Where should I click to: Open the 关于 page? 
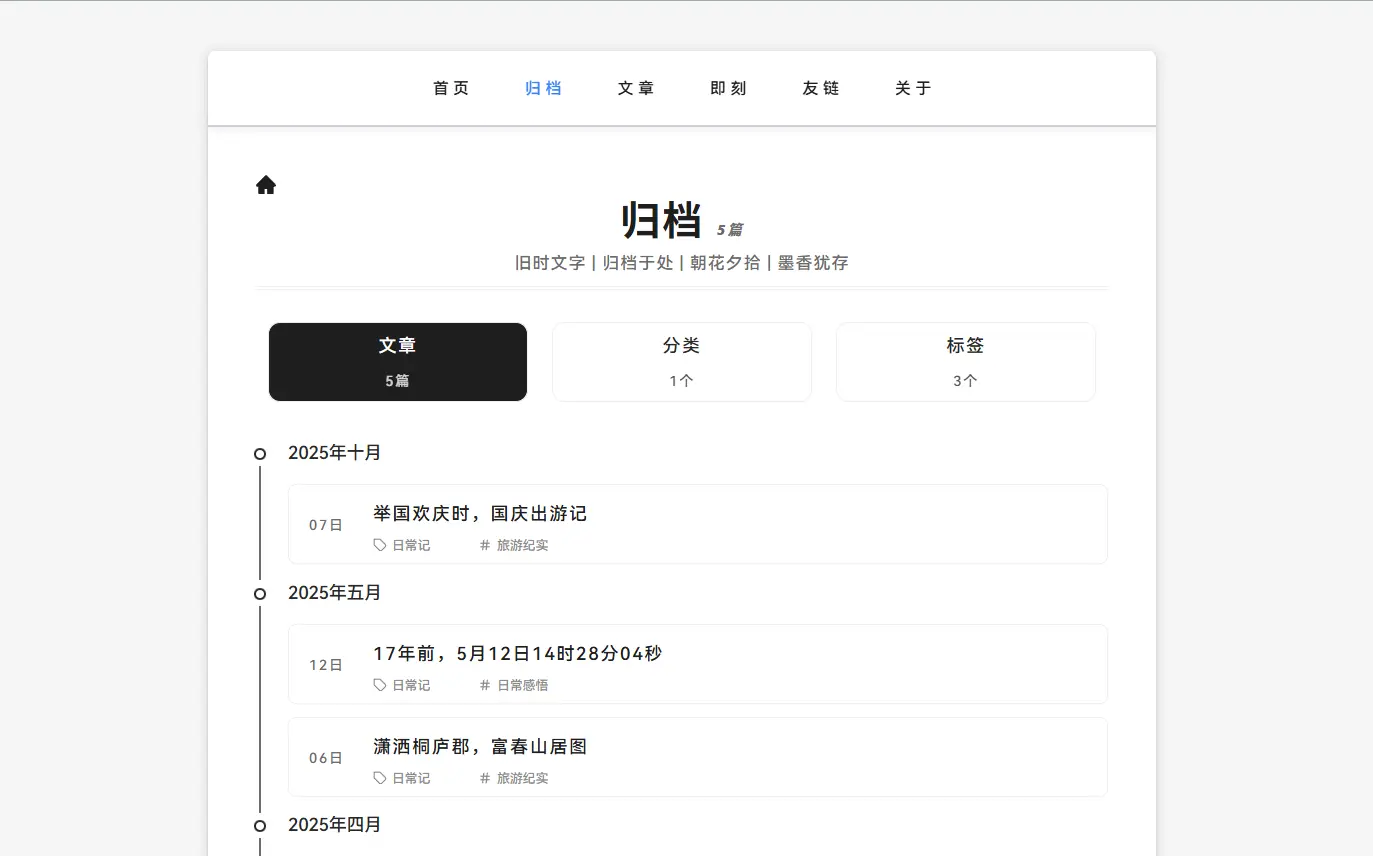pos(913,88)
